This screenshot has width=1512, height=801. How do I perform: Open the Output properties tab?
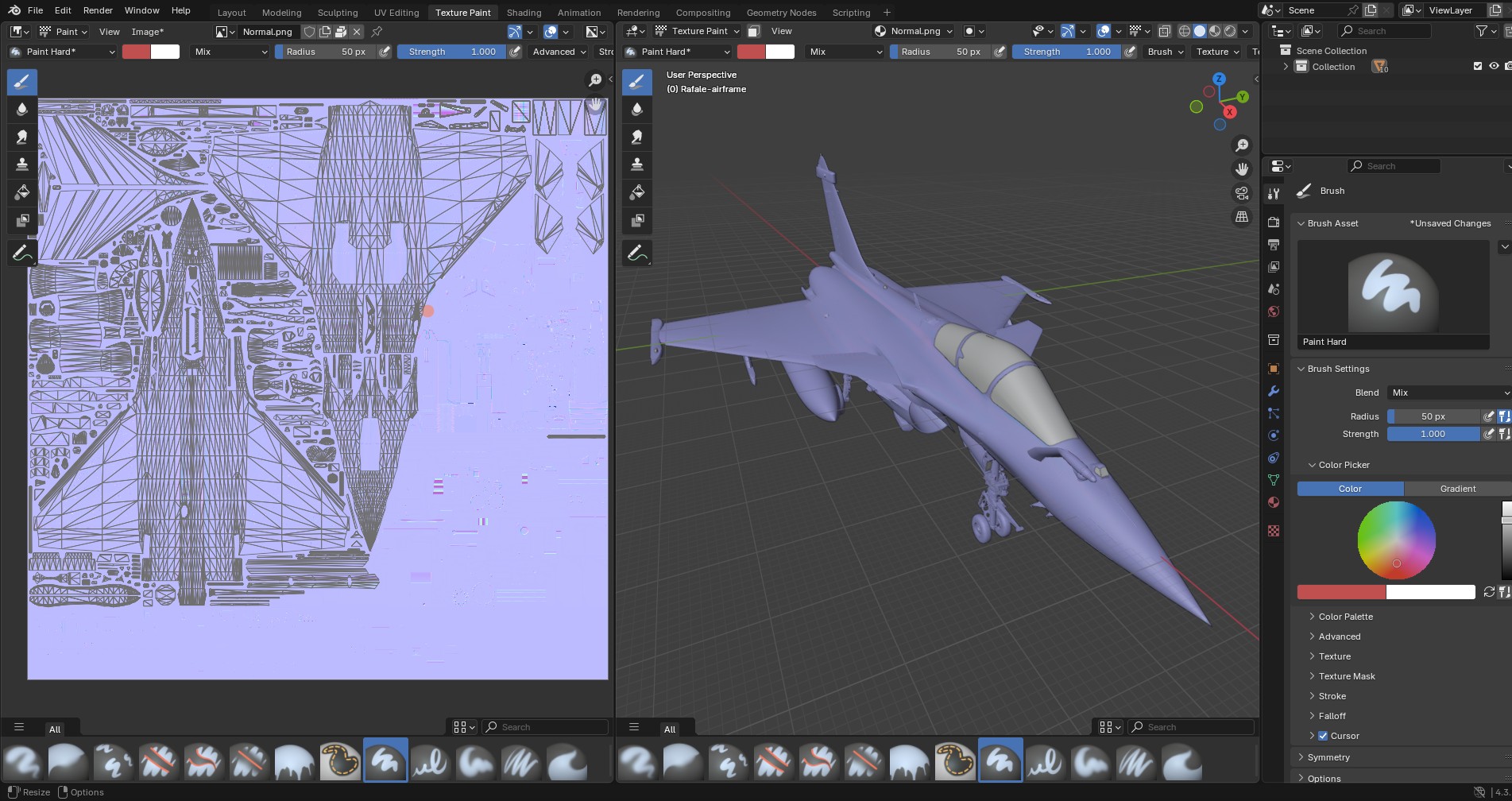[1274, 244]
